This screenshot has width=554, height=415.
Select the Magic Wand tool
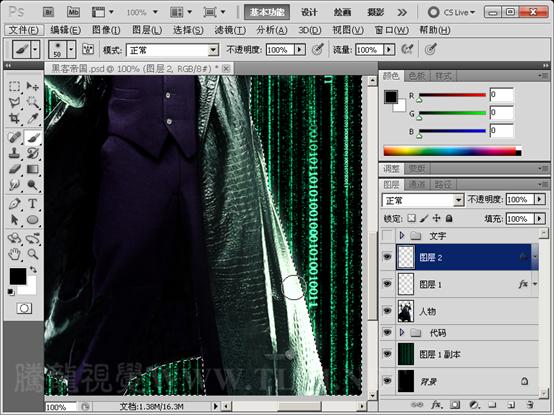point(33,102)
